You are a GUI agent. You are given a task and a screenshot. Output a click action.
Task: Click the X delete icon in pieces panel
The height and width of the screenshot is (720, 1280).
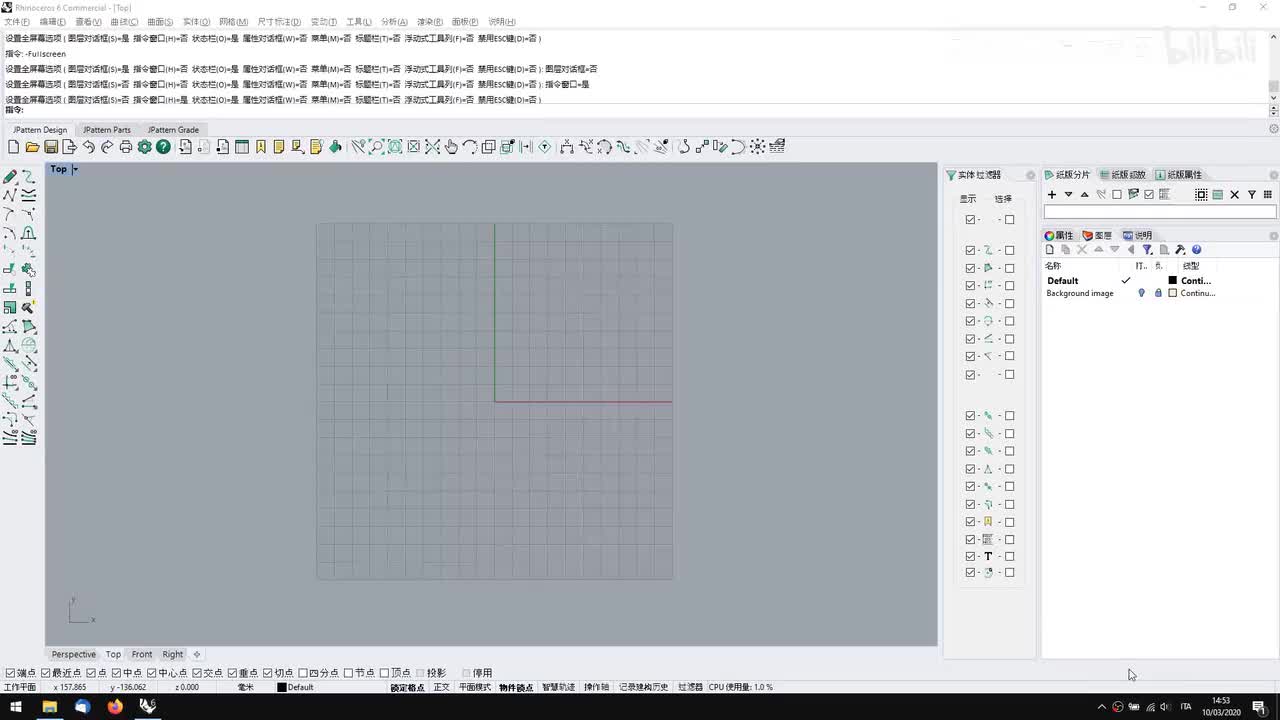[x=1234, y=194]
